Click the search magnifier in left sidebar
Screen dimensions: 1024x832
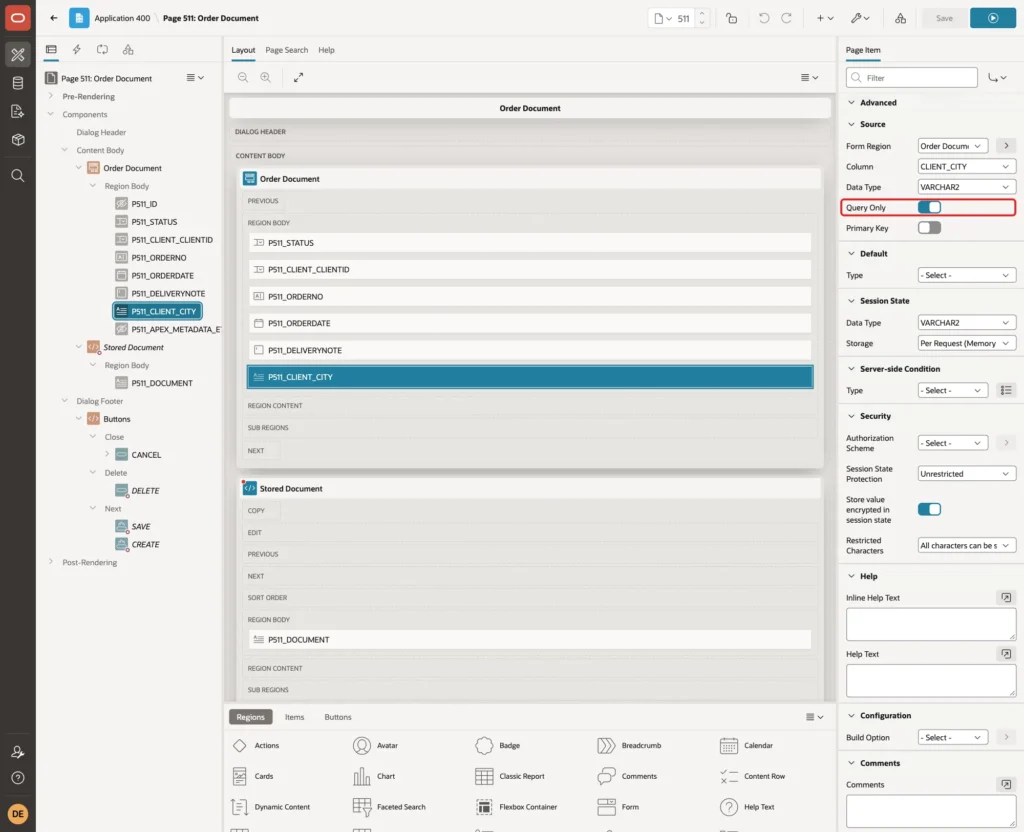point(18,175)
